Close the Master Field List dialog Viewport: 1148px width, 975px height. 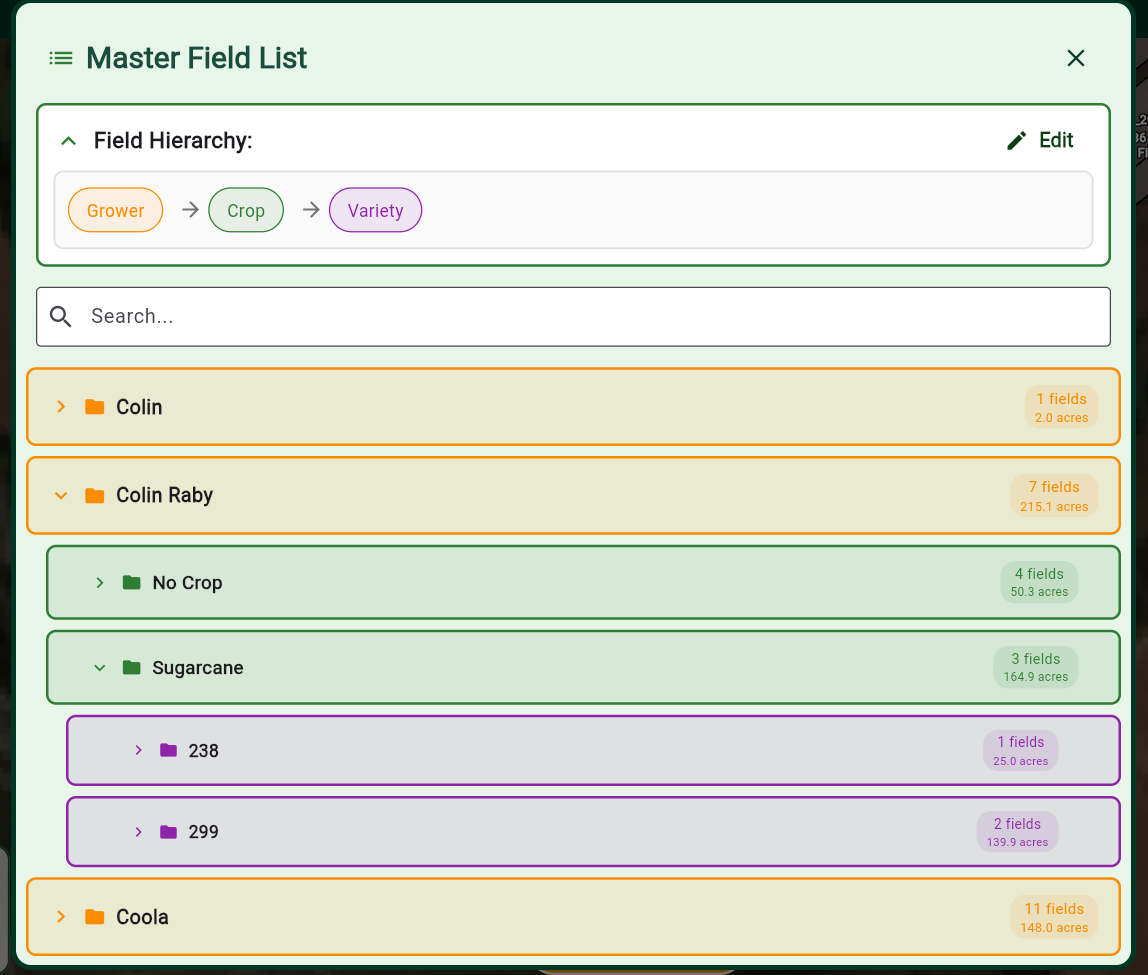(1076, 58)
